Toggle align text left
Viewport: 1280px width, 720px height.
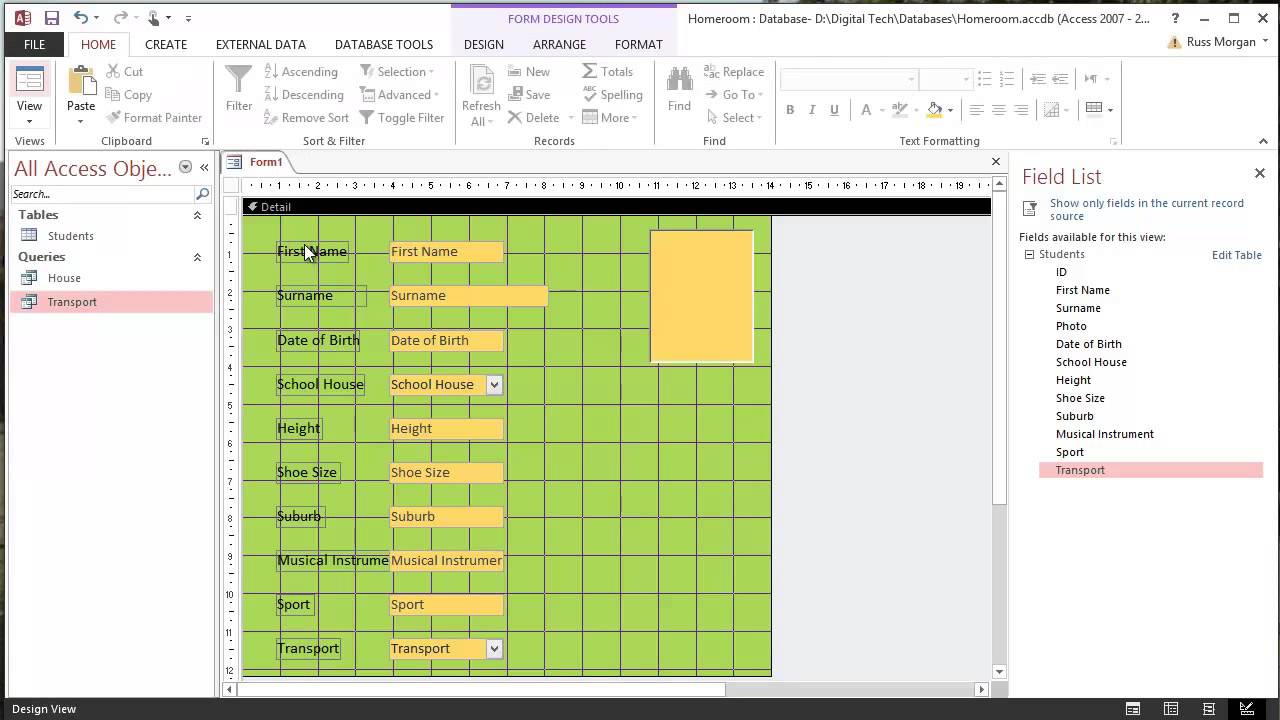point(977,110)
